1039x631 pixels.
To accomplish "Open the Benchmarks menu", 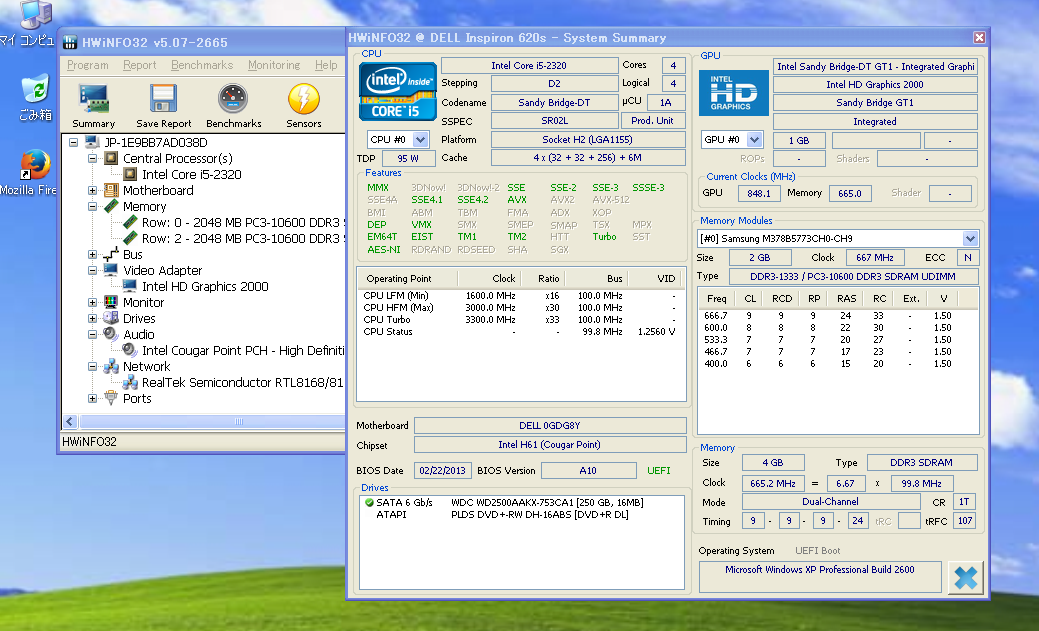I will pos(202,65).
